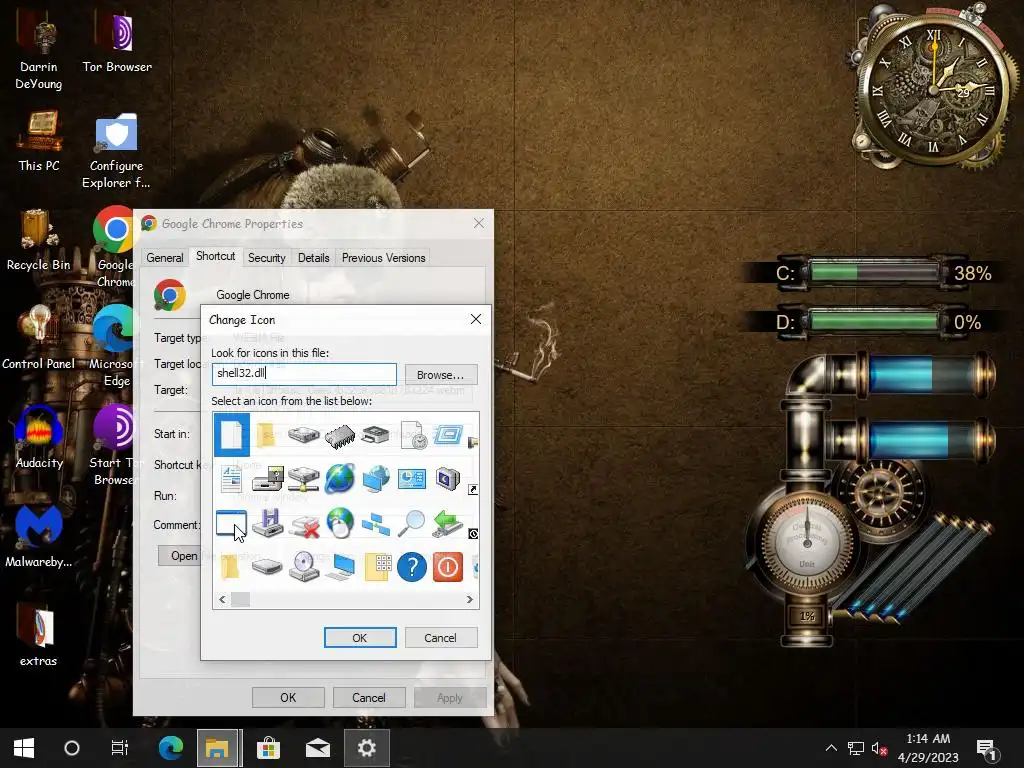Switch to the General tab
Screen dimensions: 1024x768
pyautogui.click(x=165, y=258)
